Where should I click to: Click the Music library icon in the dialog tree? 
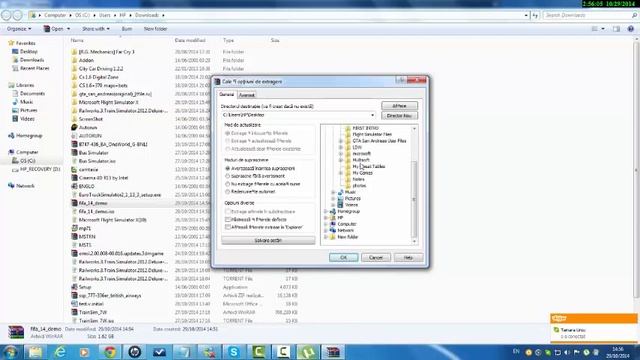click(x=340, y=192)
